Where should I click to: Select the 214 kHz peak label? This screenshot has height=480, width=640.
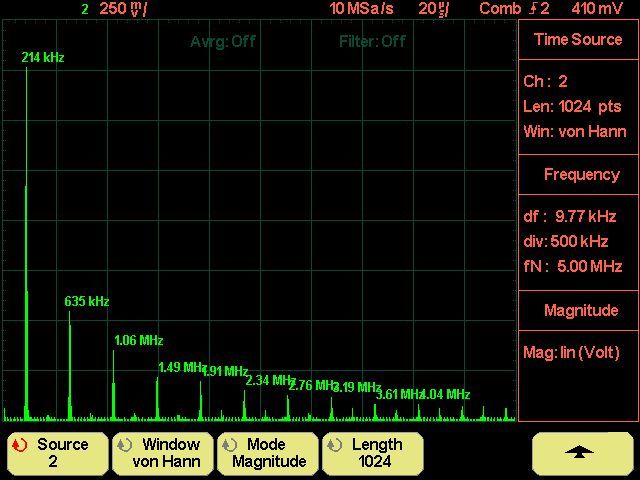click(x=43, y=57)
